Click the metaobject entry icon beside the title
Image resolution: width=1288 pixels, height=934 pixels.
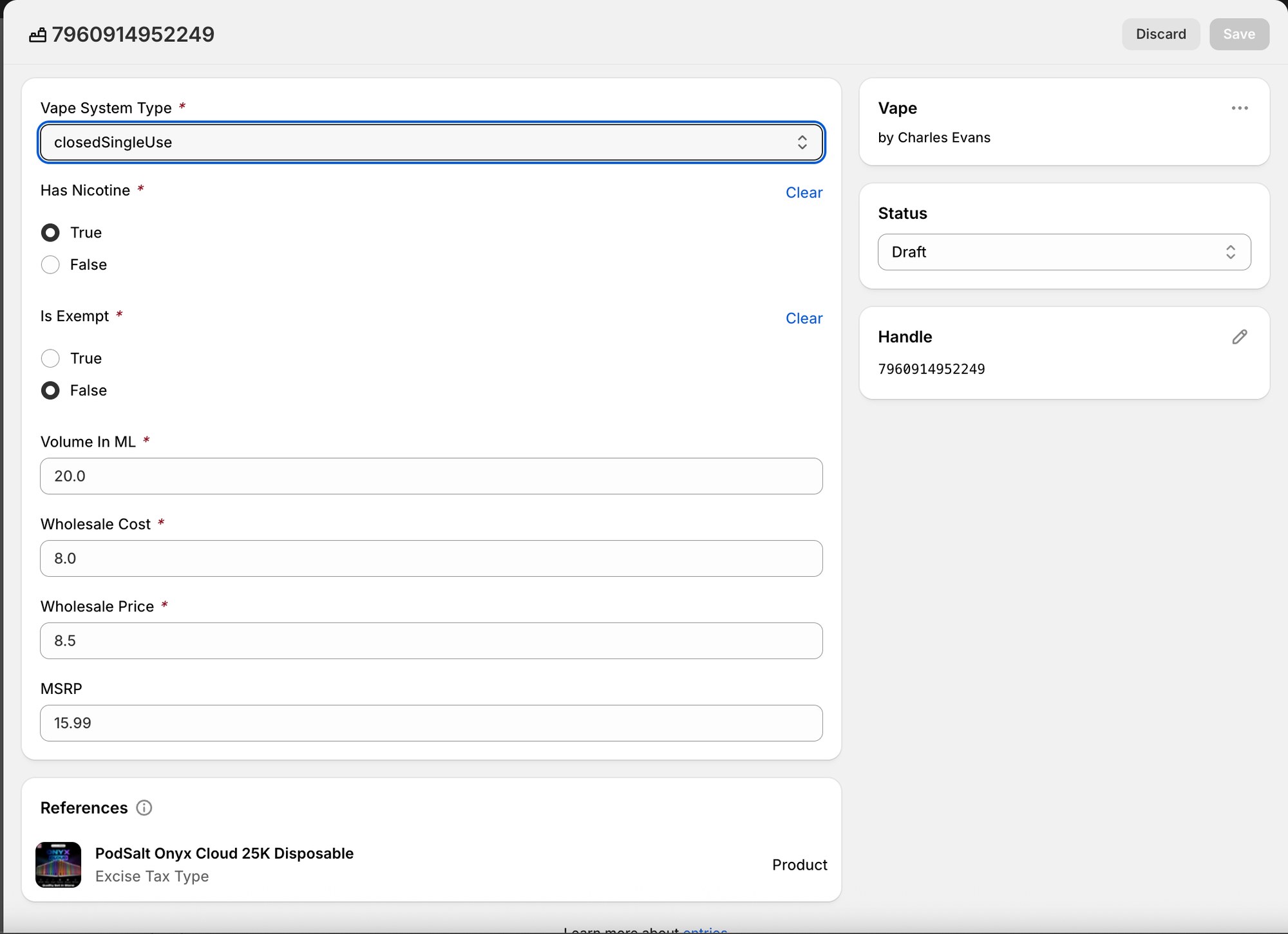[x=37, y=35]
